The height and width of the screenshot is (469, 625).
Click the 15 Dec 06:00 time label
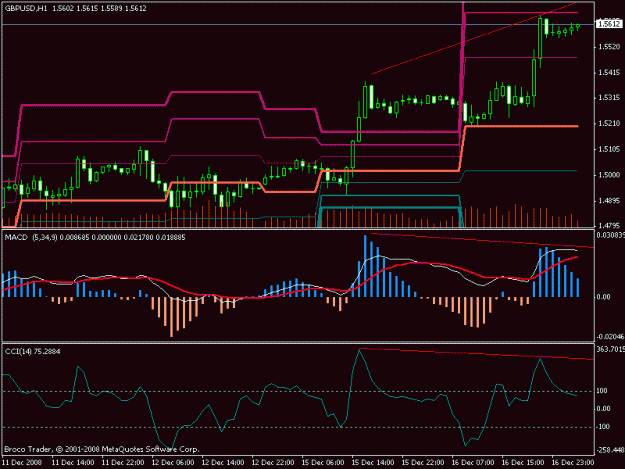point(323,463)
